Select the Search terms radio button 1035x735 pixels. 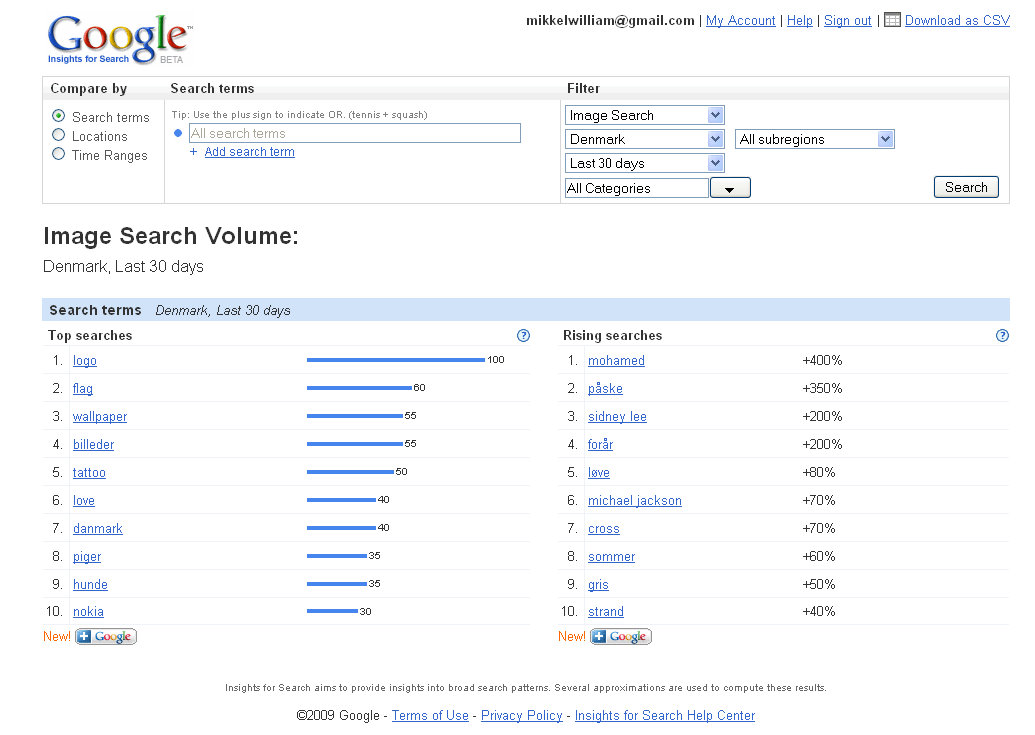[59, 116]
